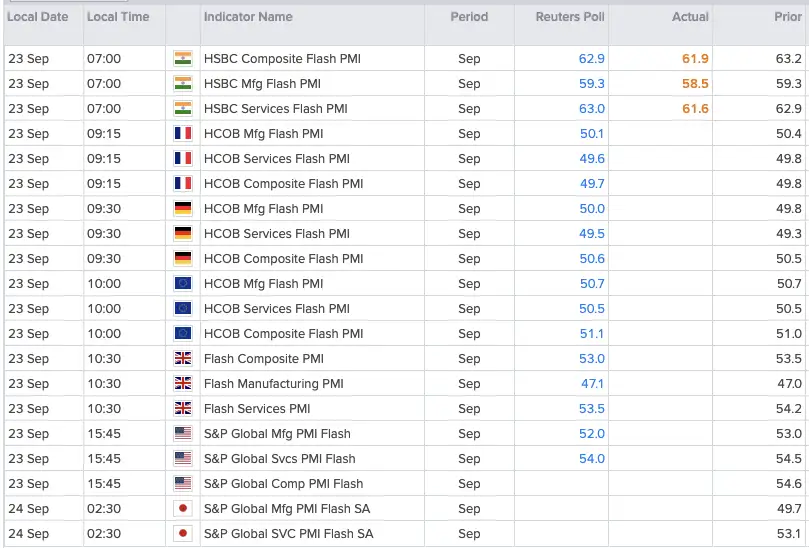809x548 pixels.
Task: Select Actual value 61.9
Action: (x=695, y=59)
